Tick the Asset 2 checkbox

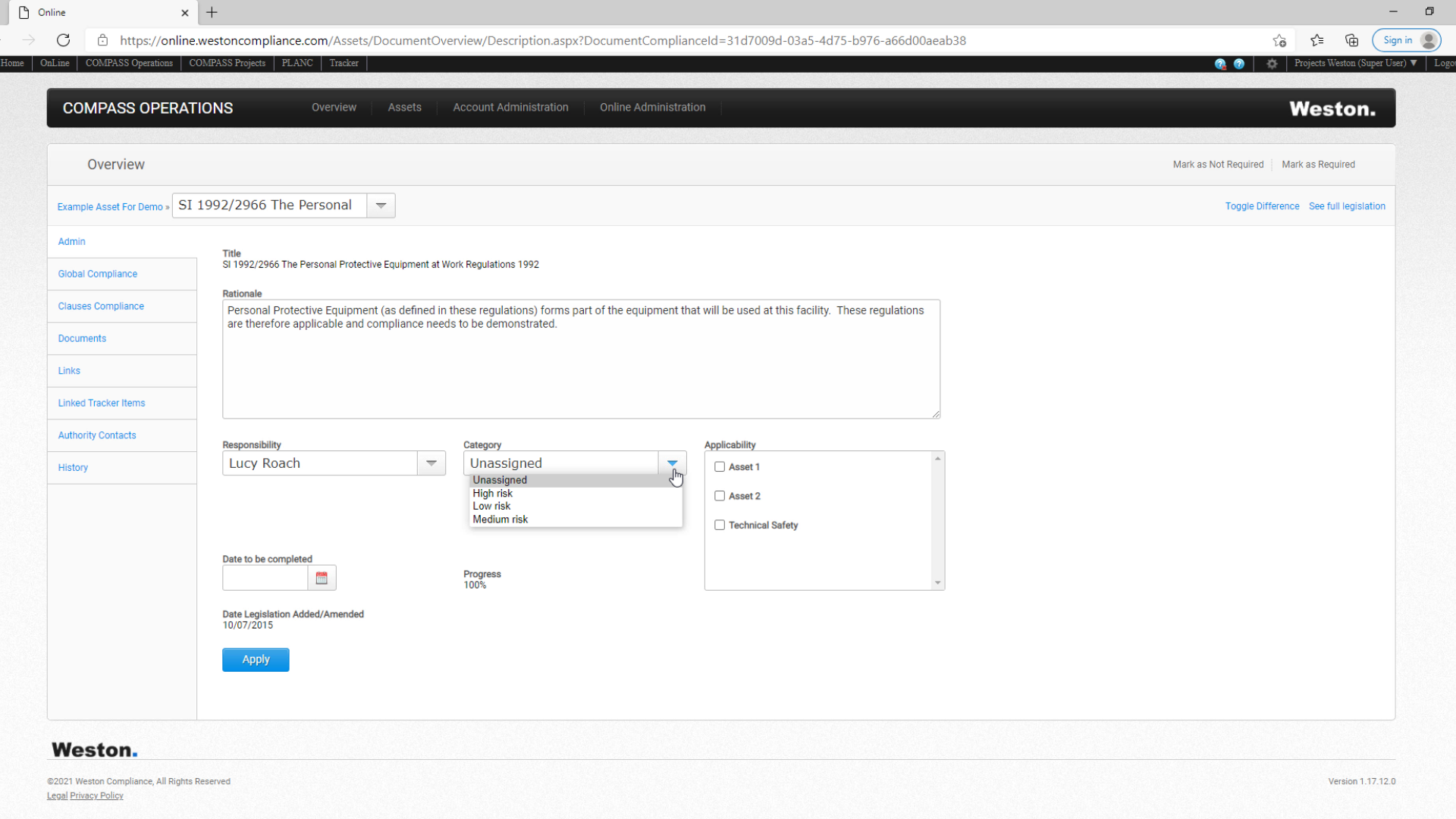(x=720, y=496)
